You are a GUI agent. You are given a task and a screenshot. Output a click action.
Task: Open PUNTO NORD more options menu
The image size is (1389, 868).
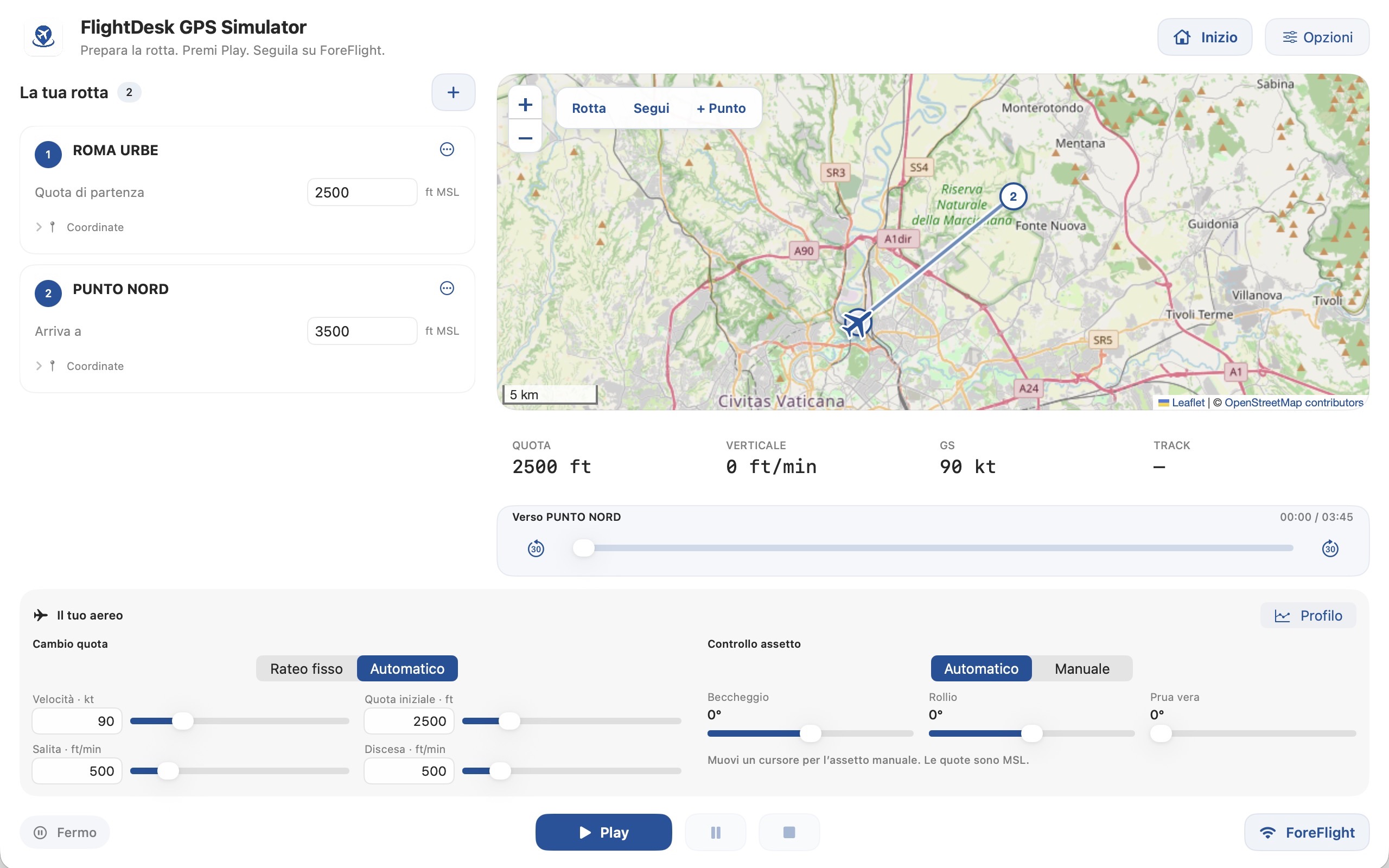[447, 288]
